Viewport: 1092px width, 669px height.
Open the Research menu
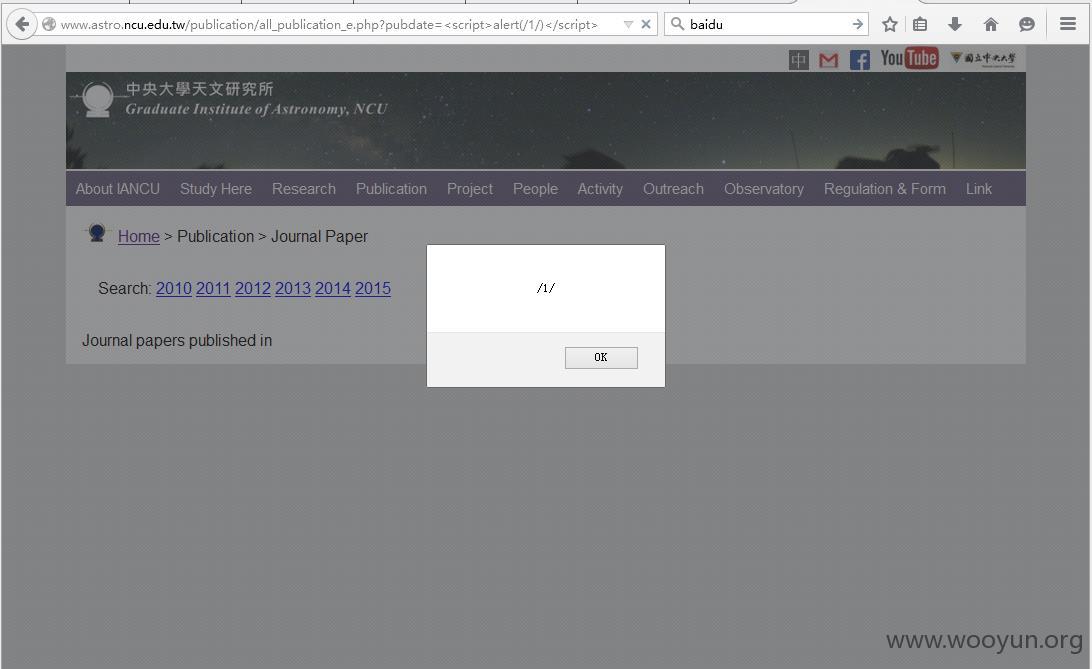click(304, 189)
